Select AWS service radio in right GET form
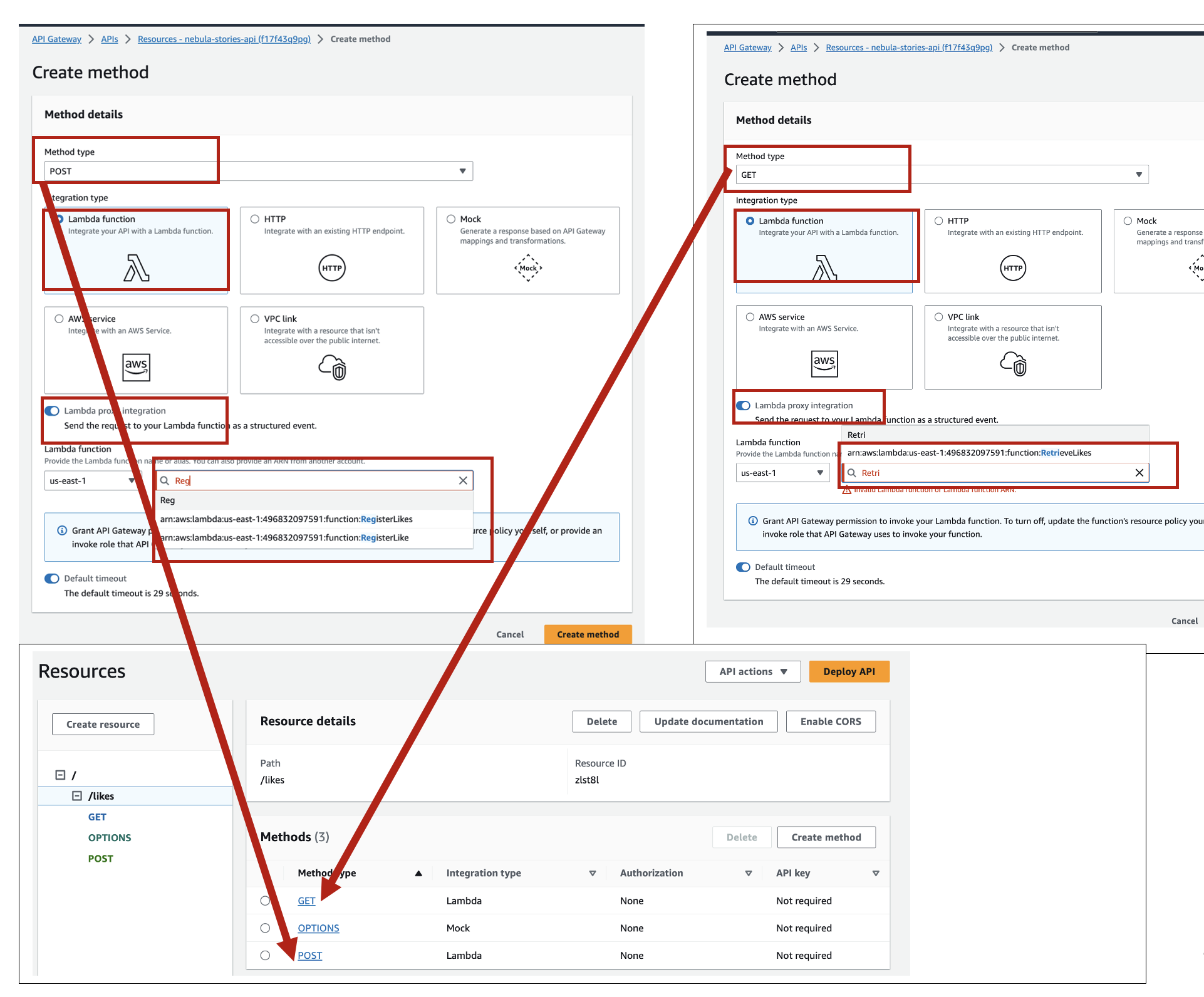The width and height of the screenshot is (1204, 997). pyautogui.click(x=750, y=317)
